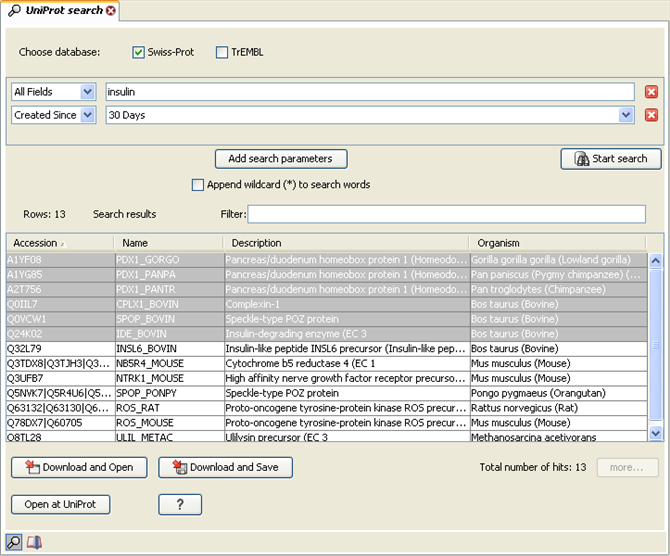This screenshot has width=670, height=556.
Task: Open help with the question mark button
Action: (x=180, y=505)
